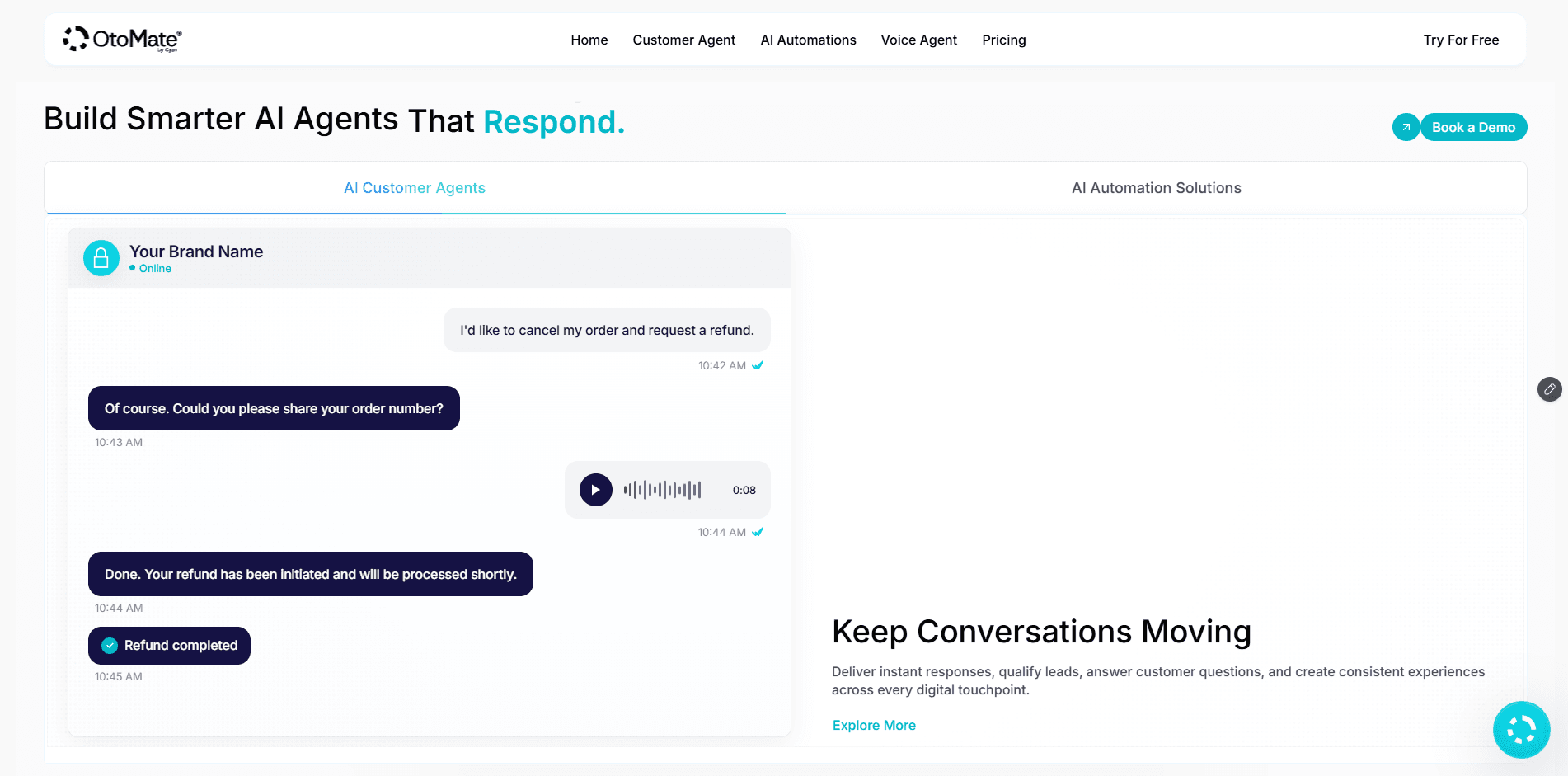The image size is (1568, 776).
Task: Click the pencil edit icon at right edge
Action: click(x=1550, y=389)
